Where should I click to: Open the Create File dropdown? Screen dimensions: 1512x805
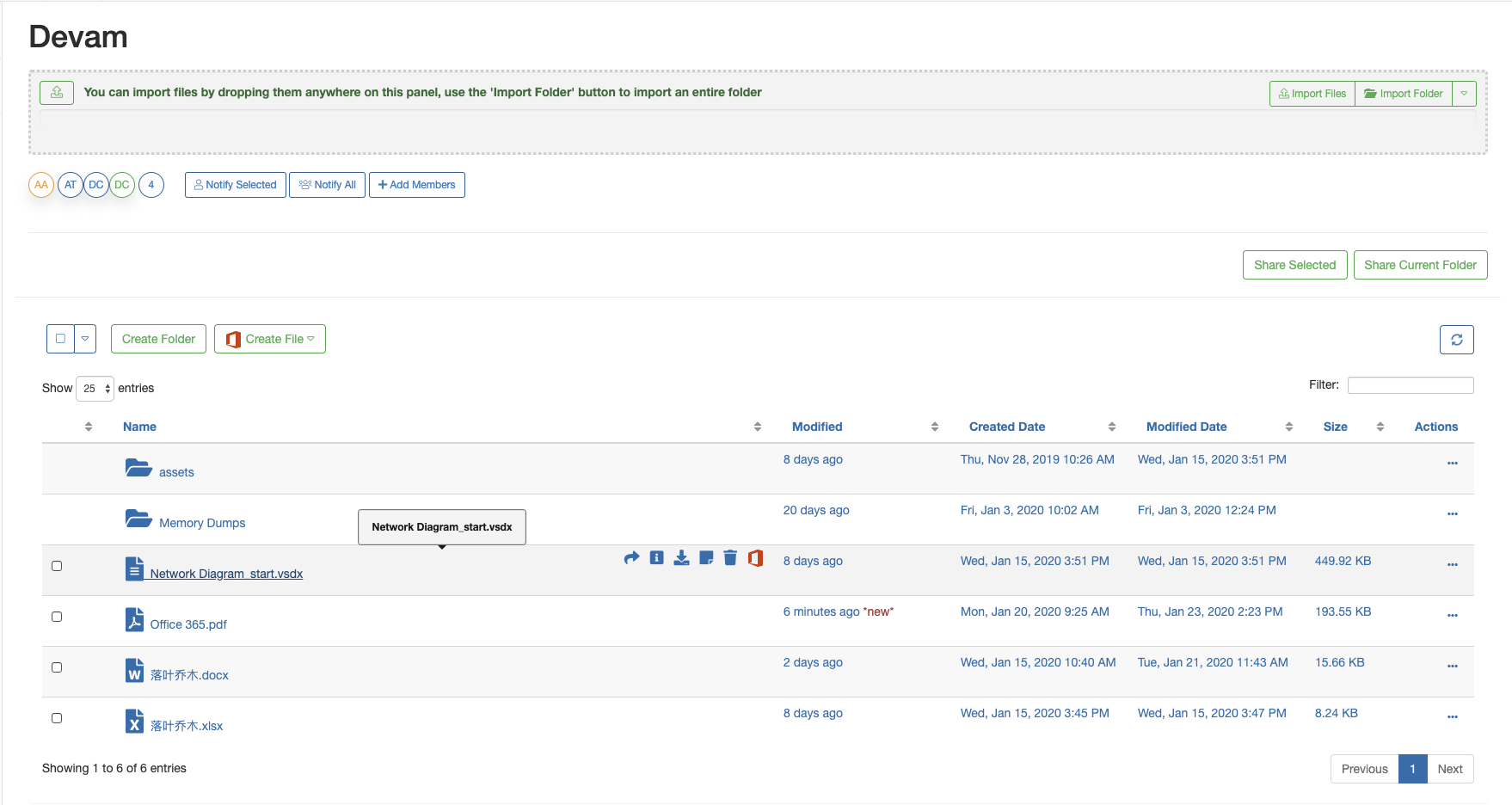(270, 339)
